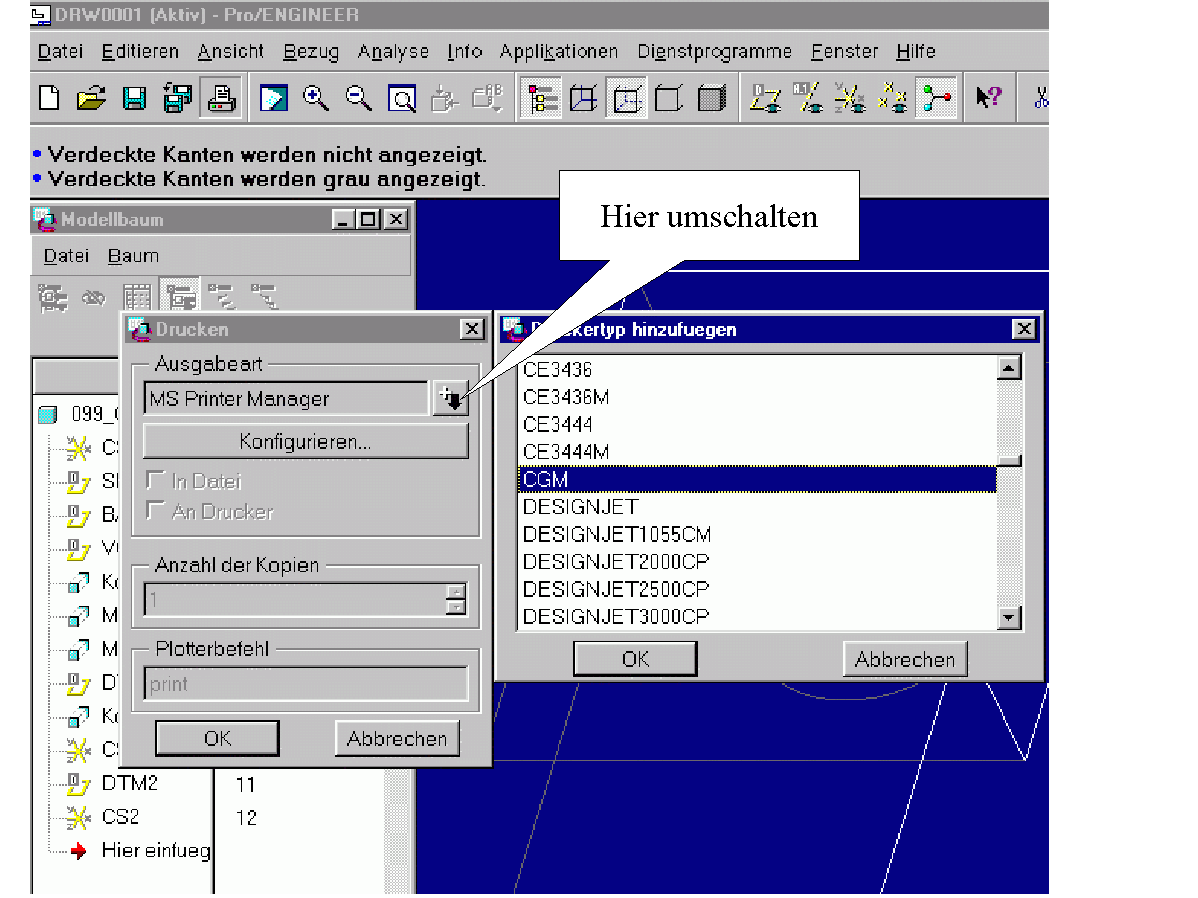Open the Applikationen menu
This screenshot has height=898, width=1198.
(559, 51)
